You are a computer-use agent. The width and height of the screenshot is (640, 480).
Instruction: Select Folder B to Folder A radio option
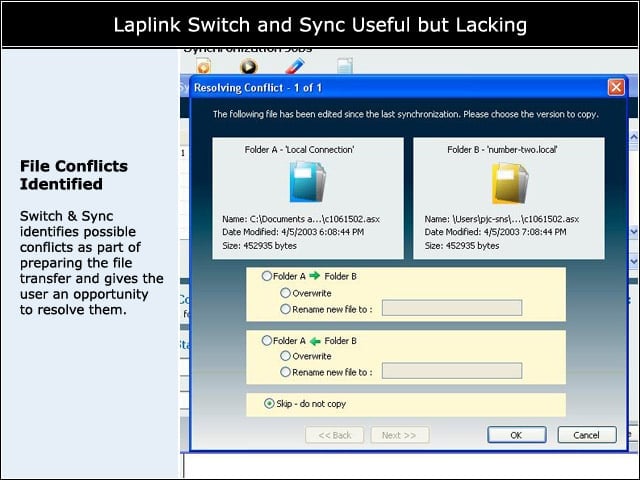pos(267,340)
